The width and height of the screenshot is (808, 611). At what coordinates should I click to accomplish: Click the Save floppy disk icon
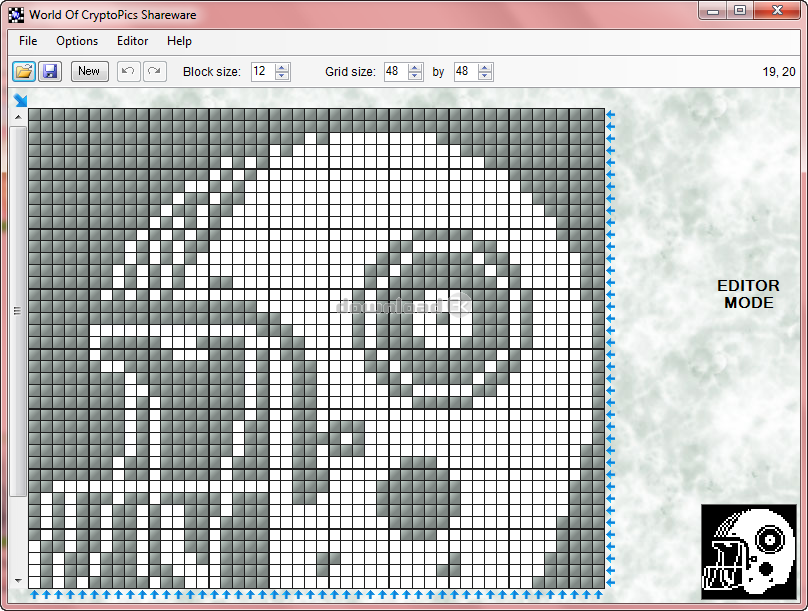click(50, 71)
